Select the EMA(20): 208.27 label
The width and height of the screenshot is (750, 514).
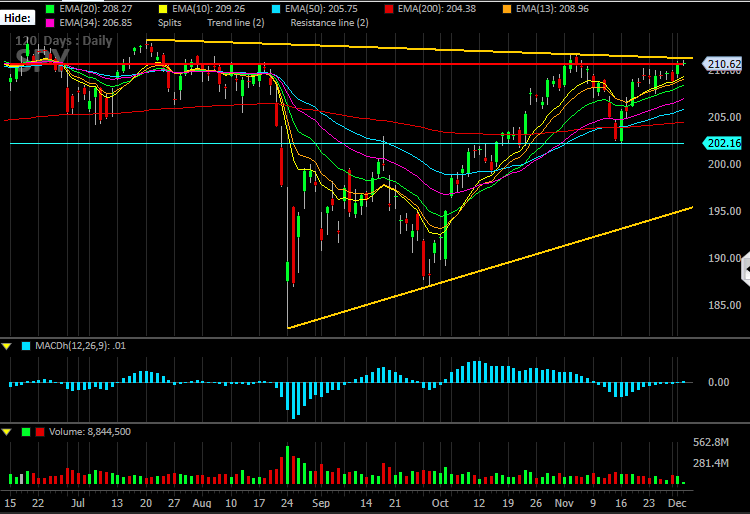(x=96, y=9)
